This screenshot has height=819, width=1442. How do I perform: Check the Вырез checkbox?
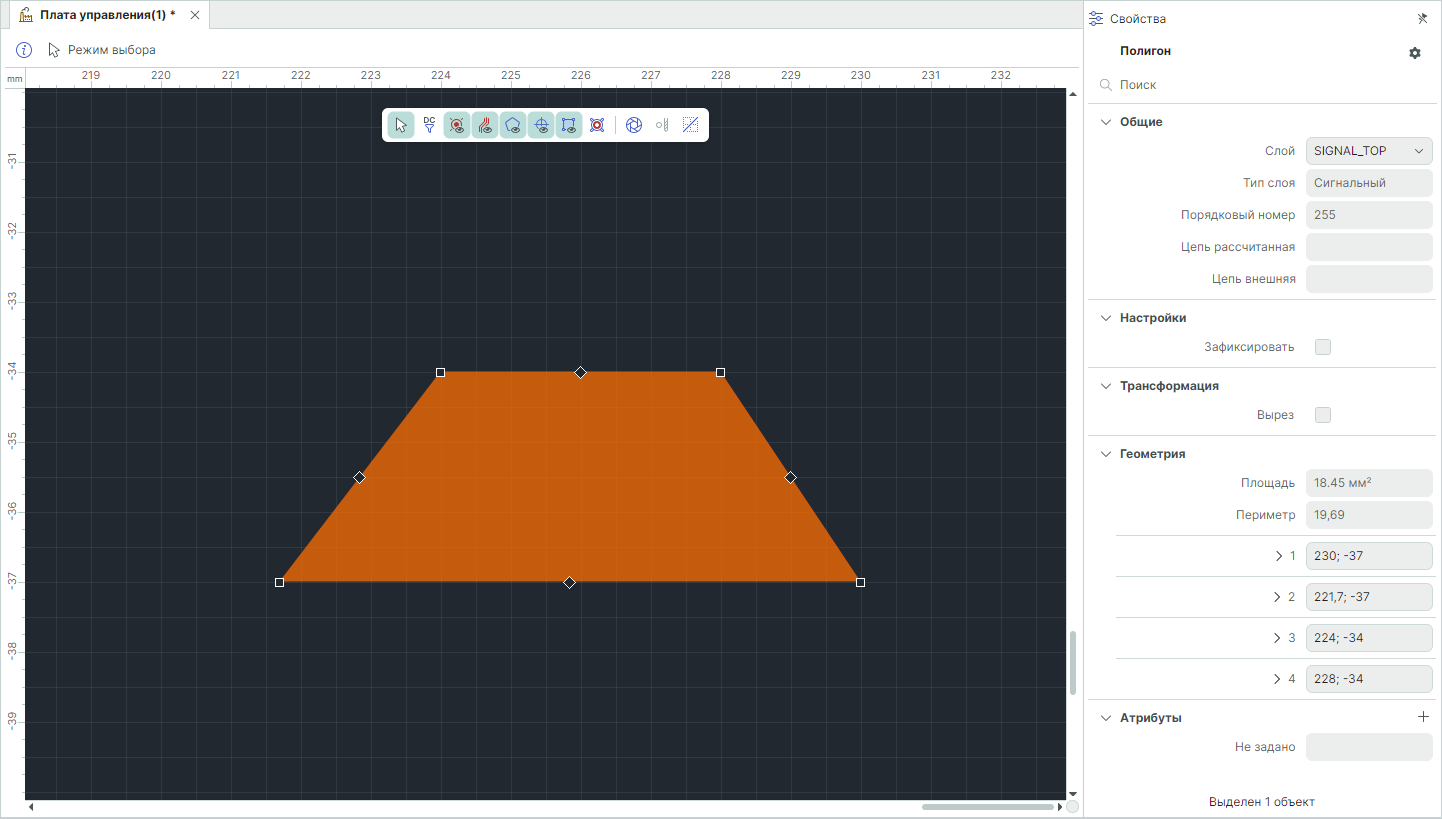tap(1323, 415)
